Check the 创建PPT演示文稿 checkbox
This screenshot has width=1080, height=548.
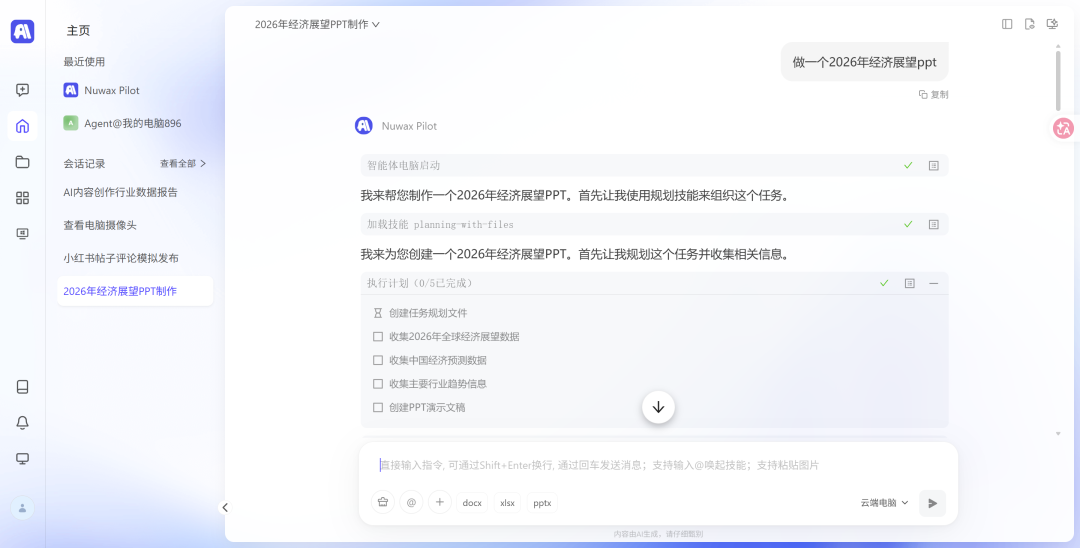pyautogui.click(x=377, y=408)
